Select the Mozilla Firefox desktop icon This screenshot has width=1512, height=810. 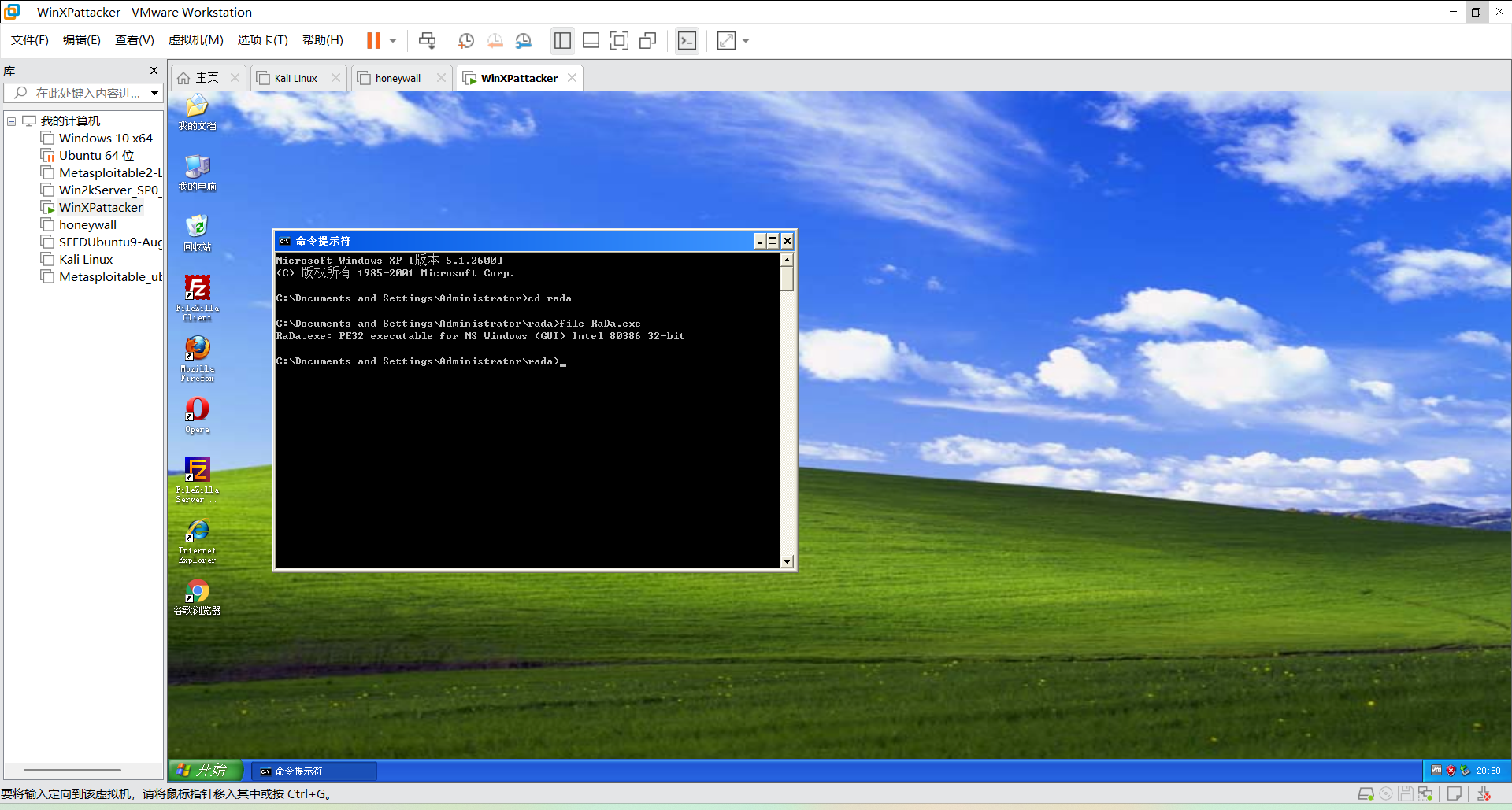point(197,358)
